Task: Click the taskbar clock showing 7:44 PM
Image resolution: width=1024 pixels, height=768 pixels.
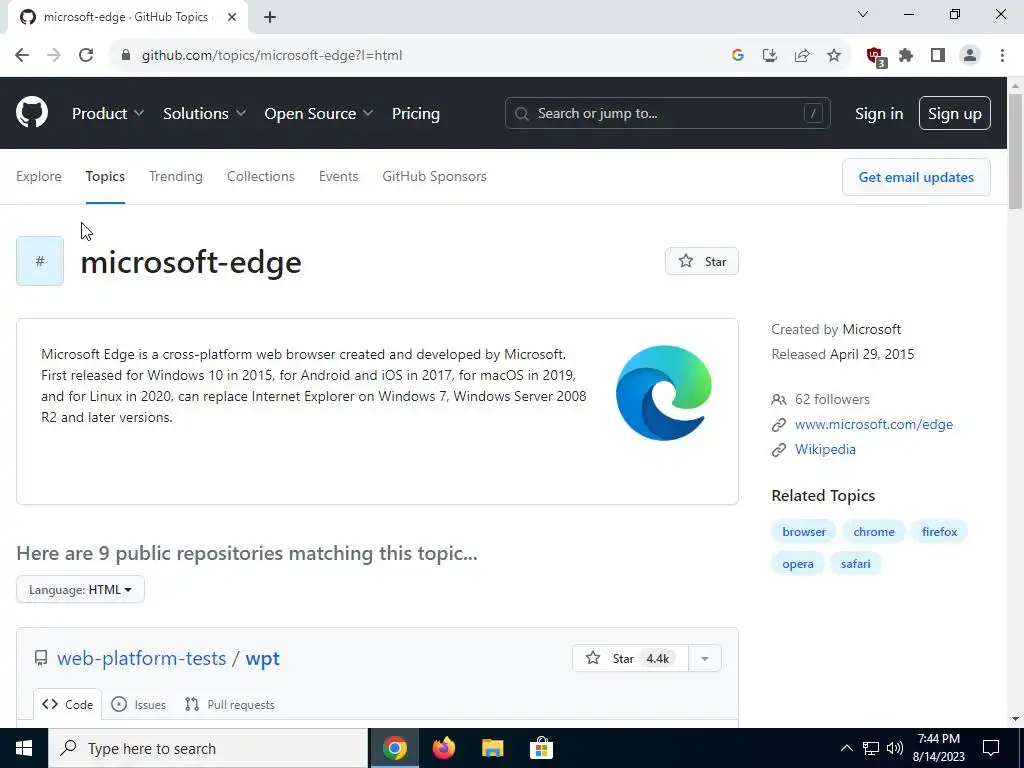Action: click(939, 748)
